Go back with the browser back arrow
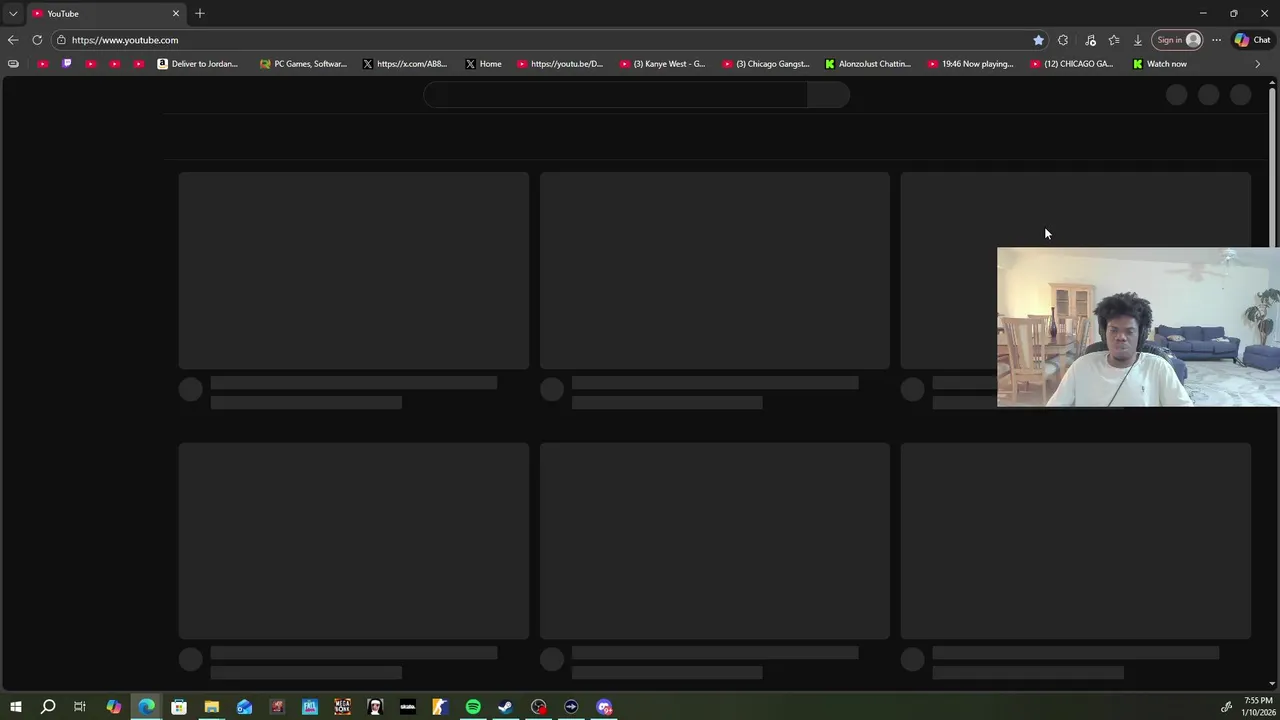 pyautogui.click(x=13, y=40)
